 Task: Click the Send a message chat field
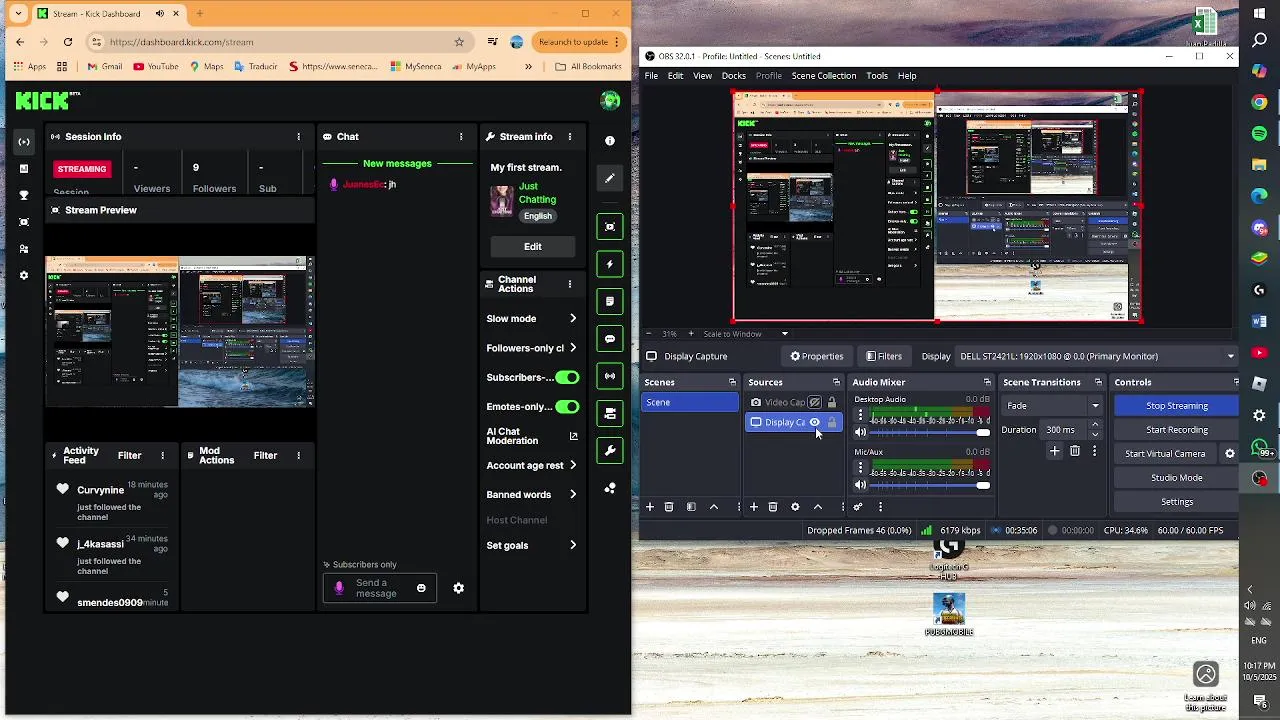379,588
